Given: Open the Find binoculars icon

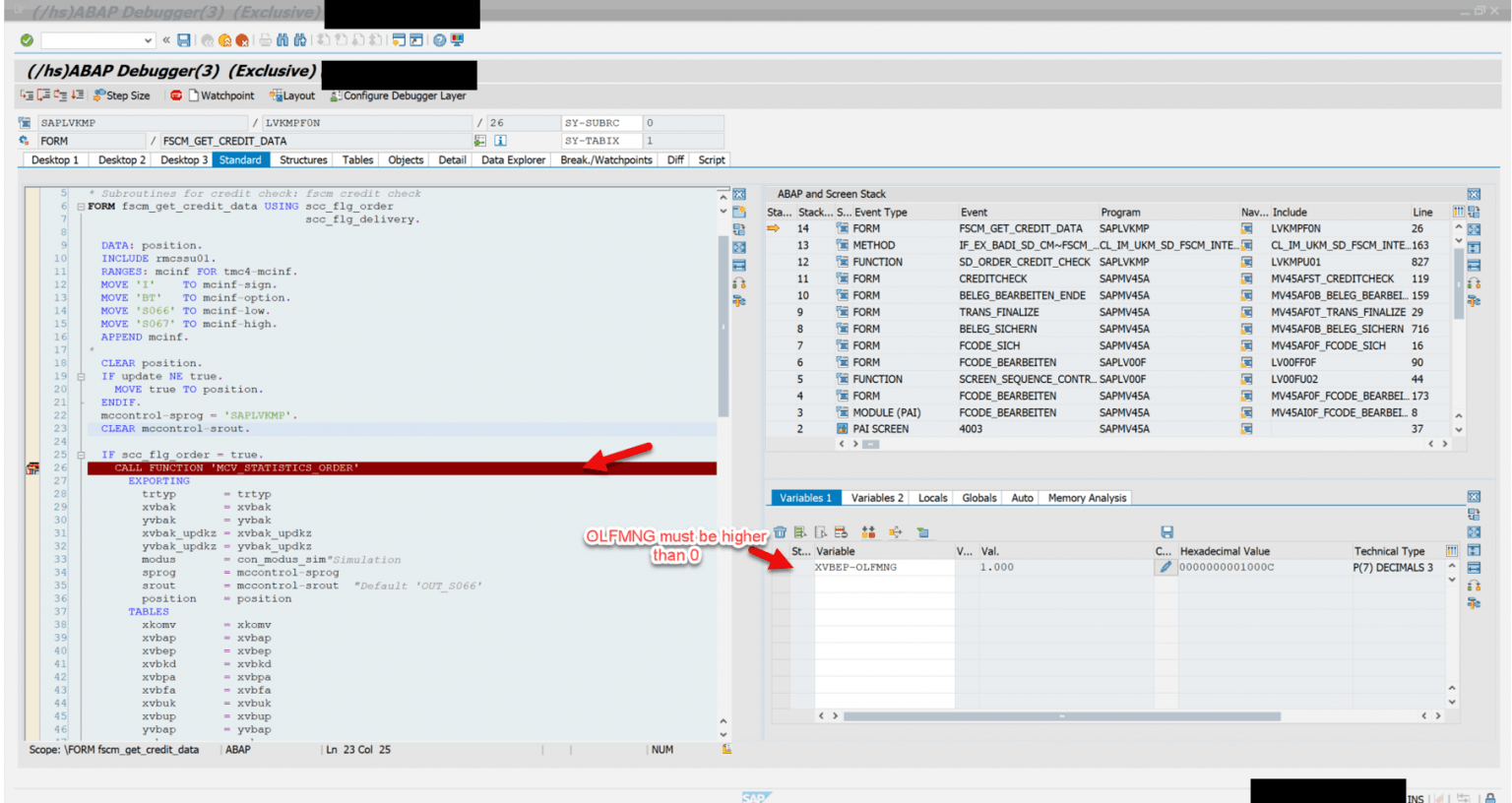Looking at the screenshot, I should tap(282, 39).
